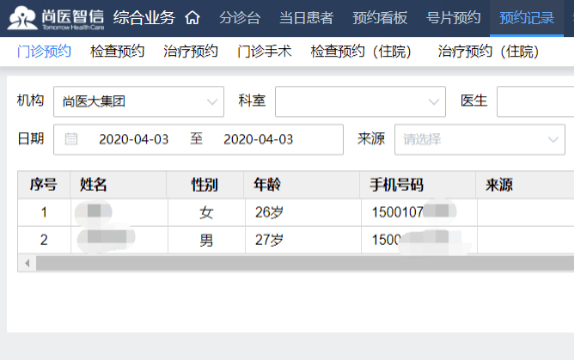The width and height of the screenshot is (574, 360).
Task: Click 综合业务 in the header
Action: (x=144, y=18)
